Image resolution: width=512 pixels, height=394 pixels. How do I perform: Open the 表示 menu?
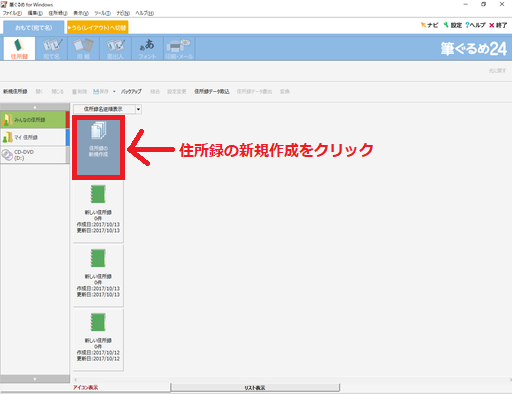point(81,13)
